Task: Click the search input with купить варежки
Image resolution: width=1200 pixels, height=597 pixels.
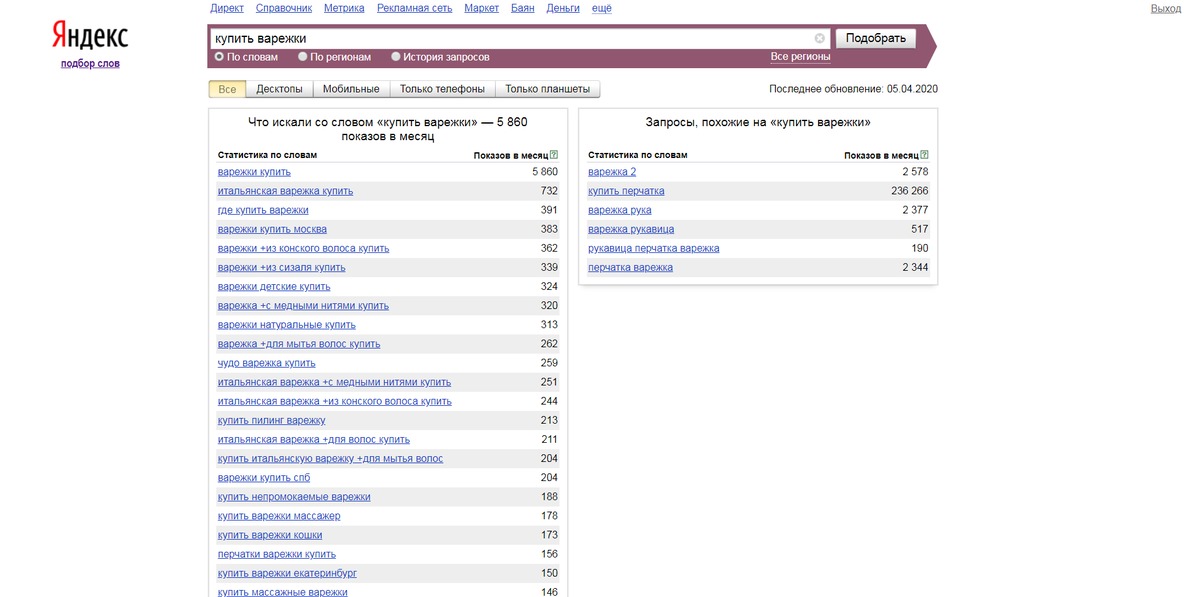Action: 510,39
